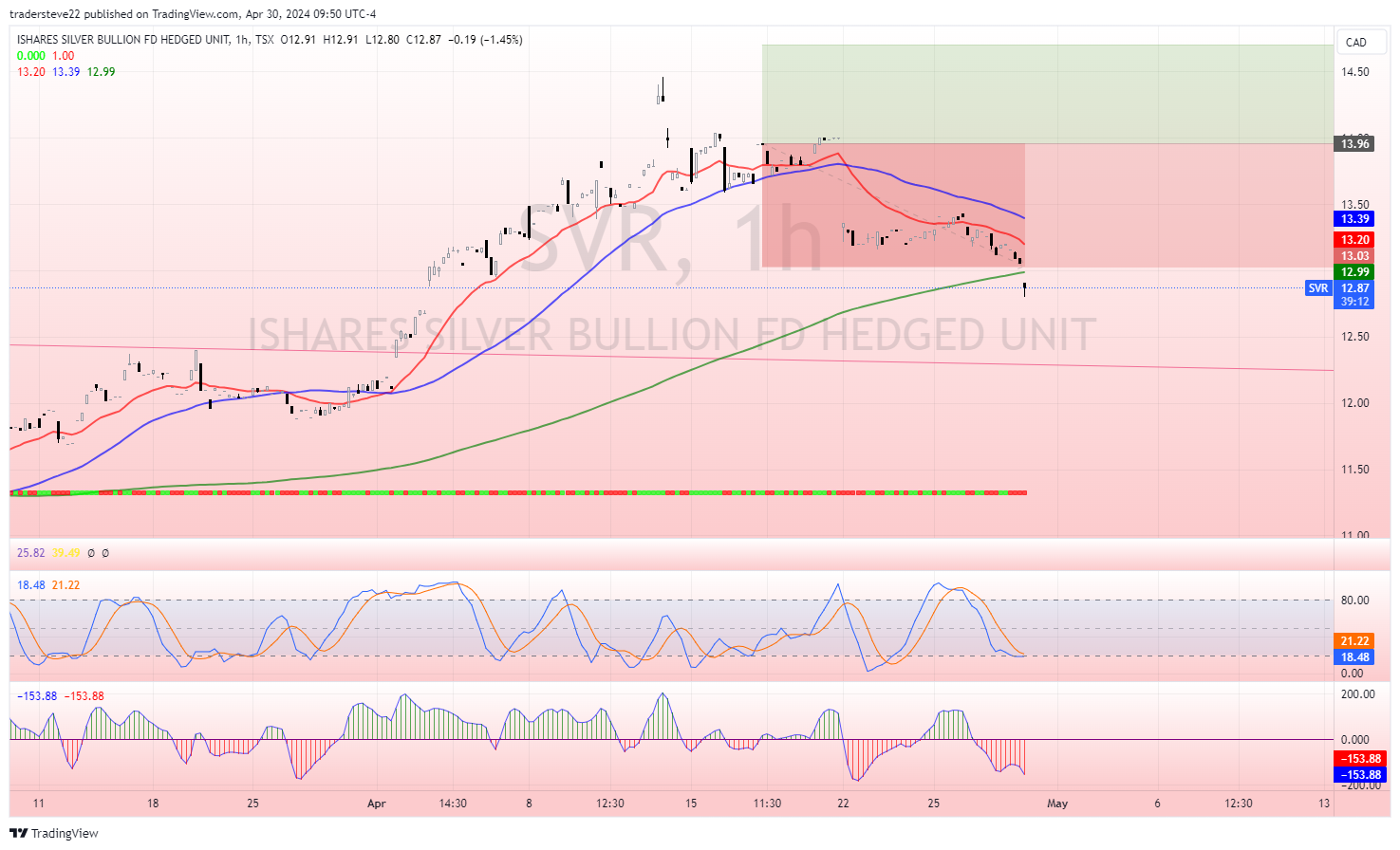The image size is (1400, 850).
Task: Click the green 12.99 moving average label
Action: [x=1354, y=272]
